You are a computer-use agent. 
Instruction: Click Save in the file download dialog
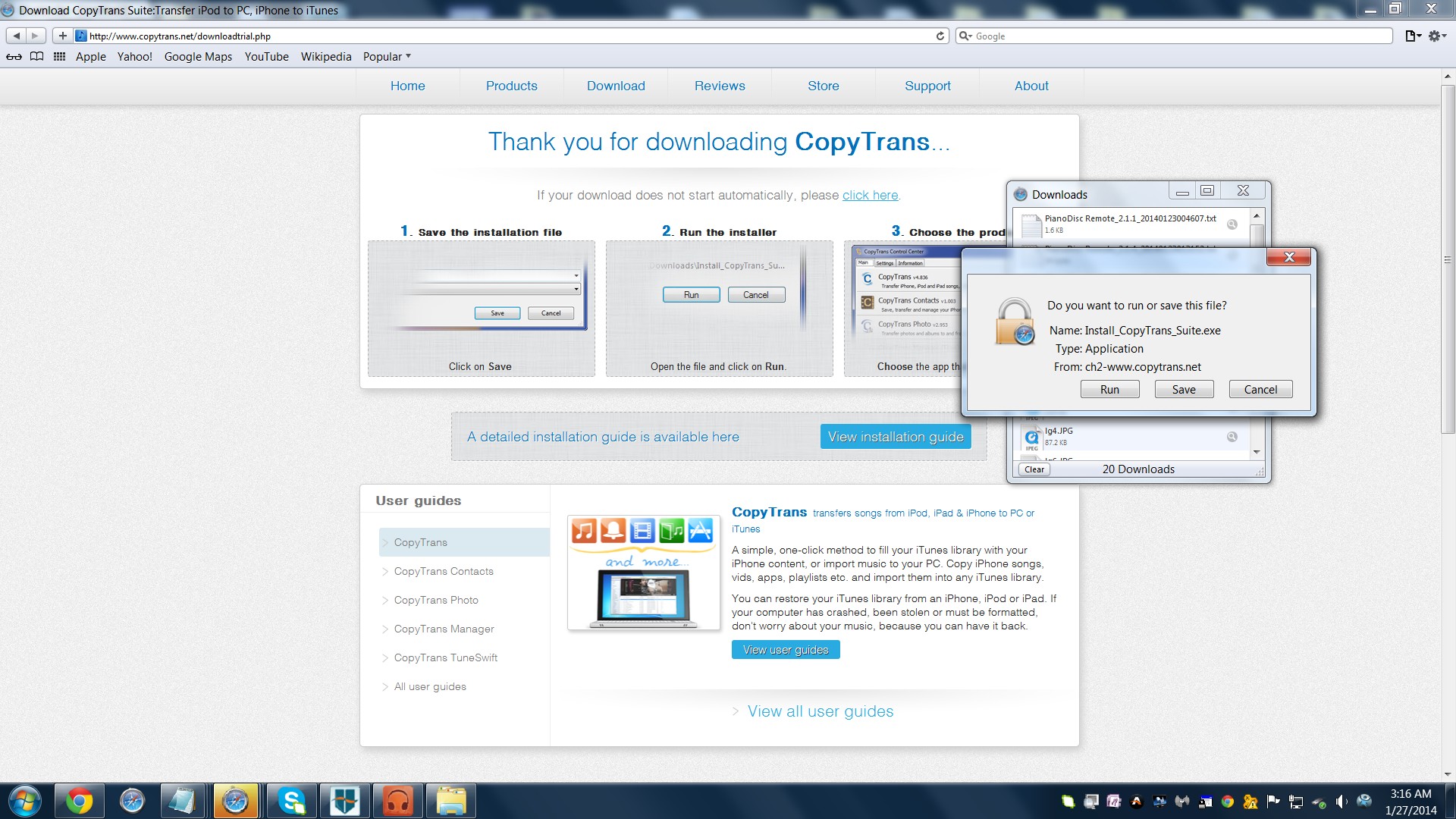1184,389
